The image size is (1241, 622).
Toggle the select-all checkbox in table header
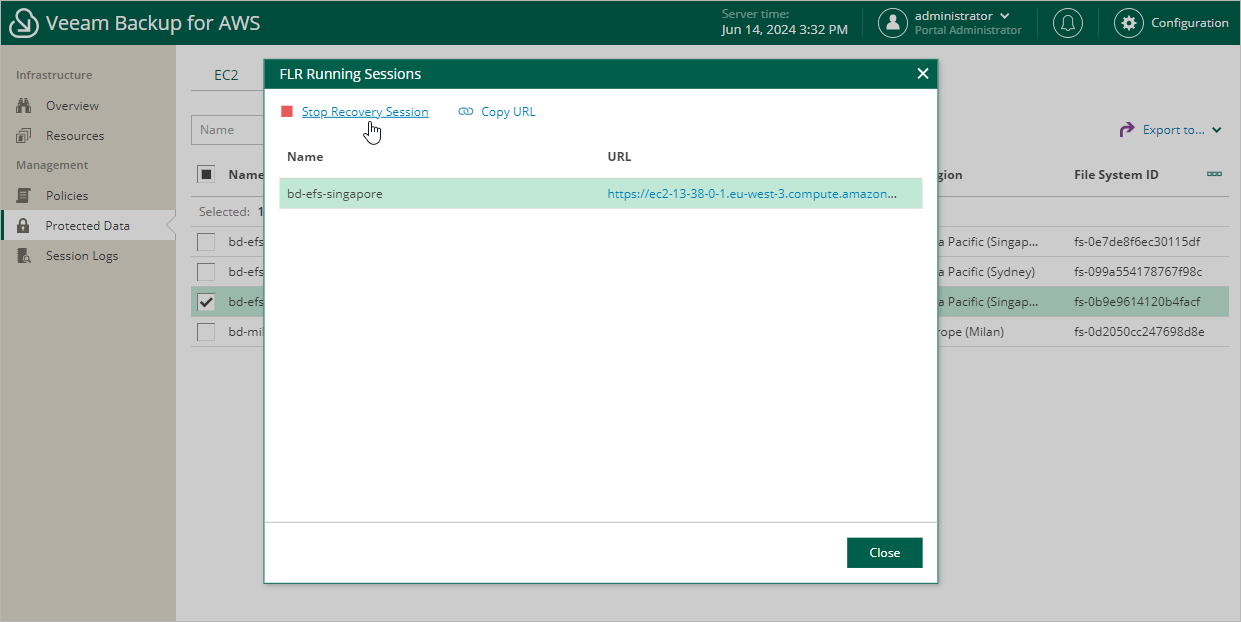coord(206,175)
